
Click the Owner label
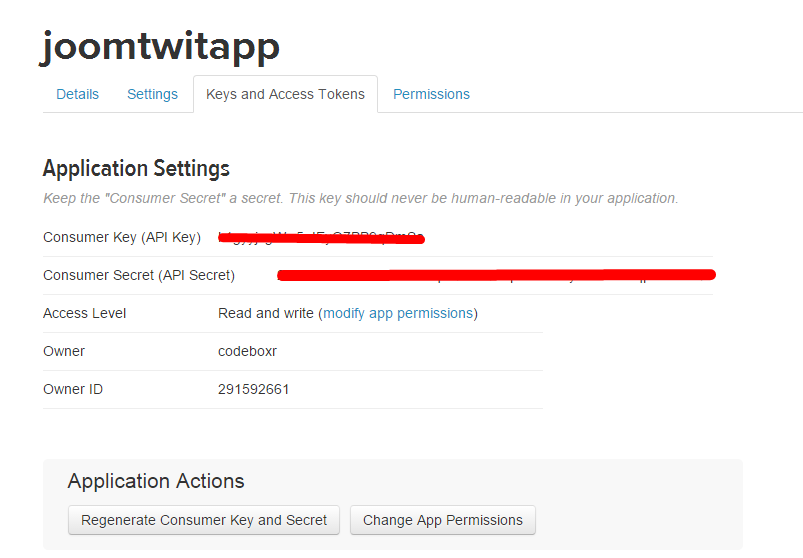point(64,351)
